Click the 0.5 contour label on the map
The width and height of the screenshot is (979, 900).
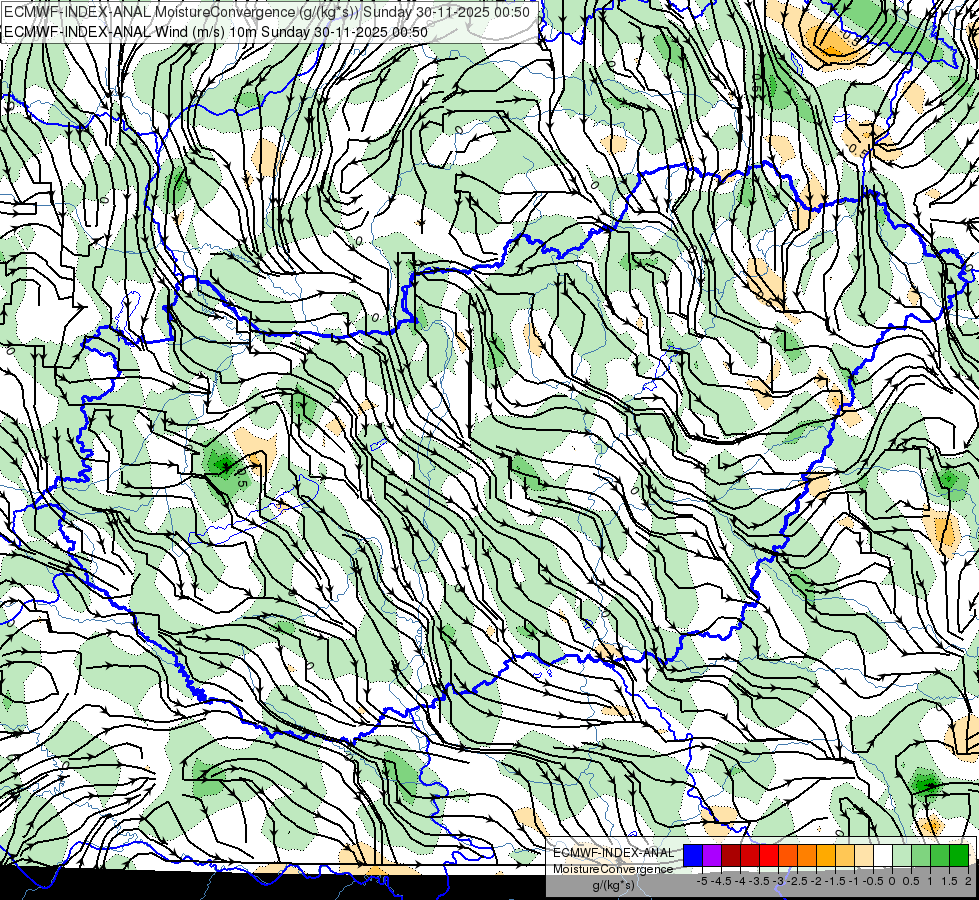tap(242, 478)
